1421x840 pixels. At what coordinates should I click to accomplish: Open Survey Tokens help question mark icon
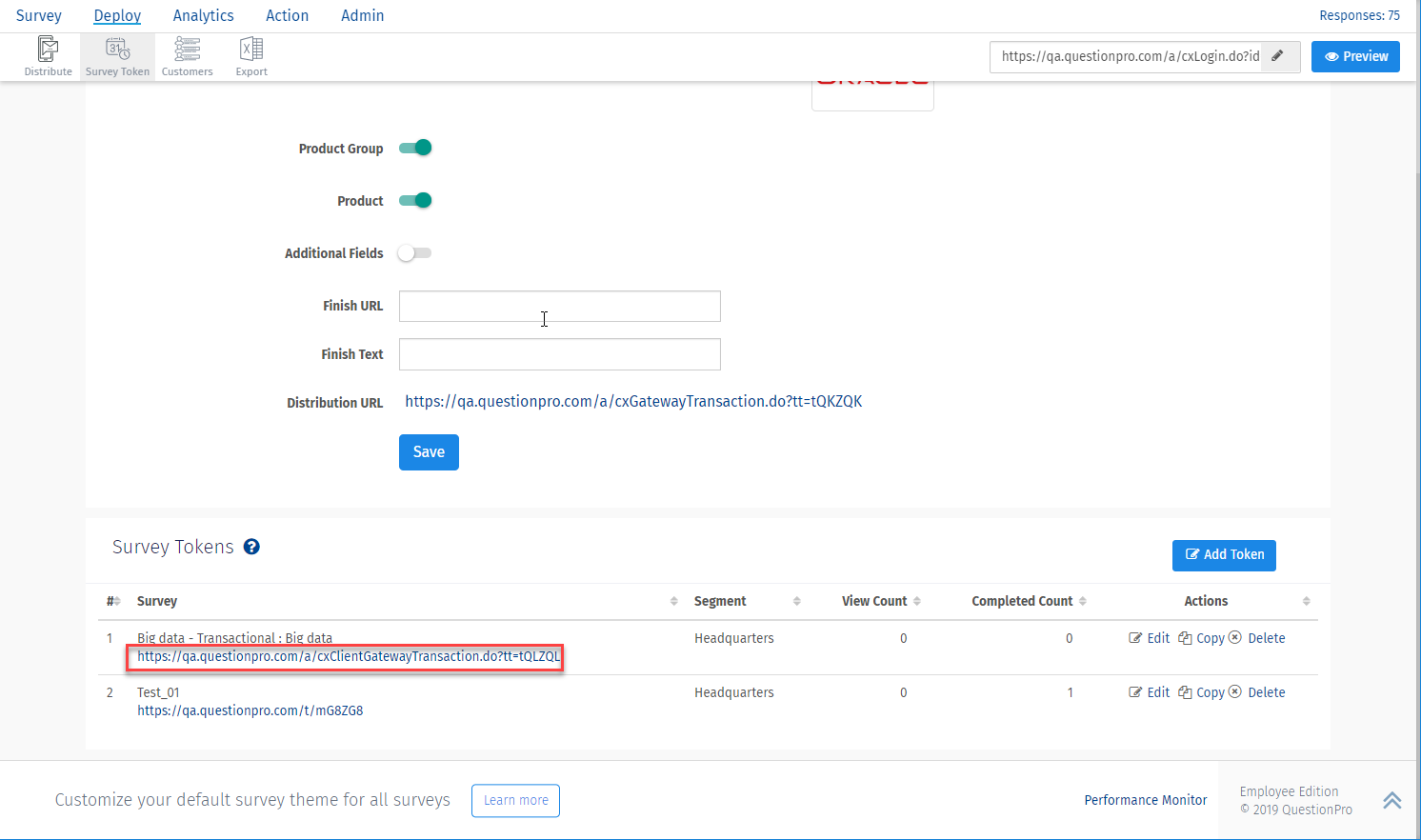tap(251, 547)
